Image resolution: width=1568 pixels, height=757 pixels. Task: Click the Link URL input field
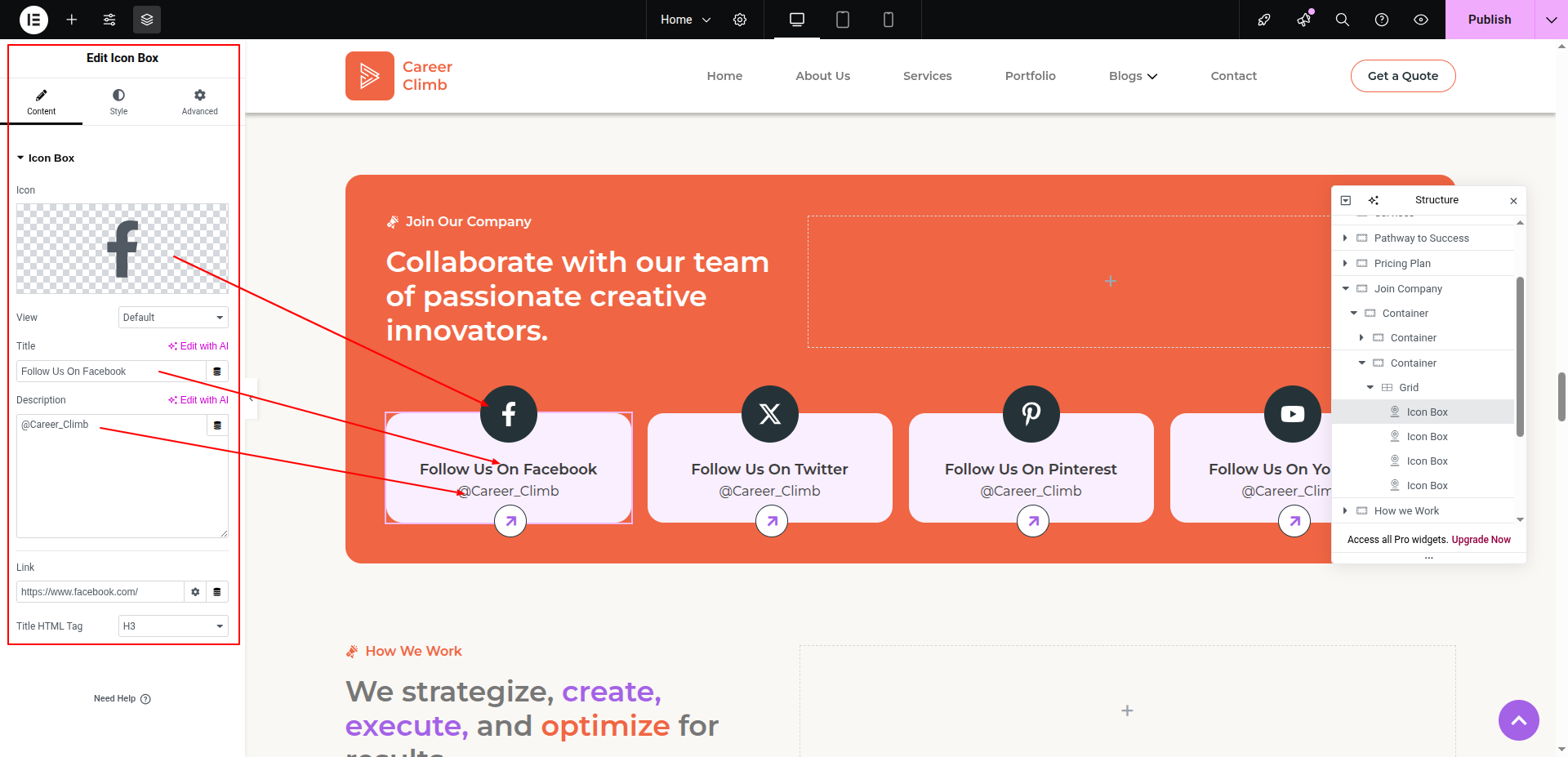coord(100,592)
